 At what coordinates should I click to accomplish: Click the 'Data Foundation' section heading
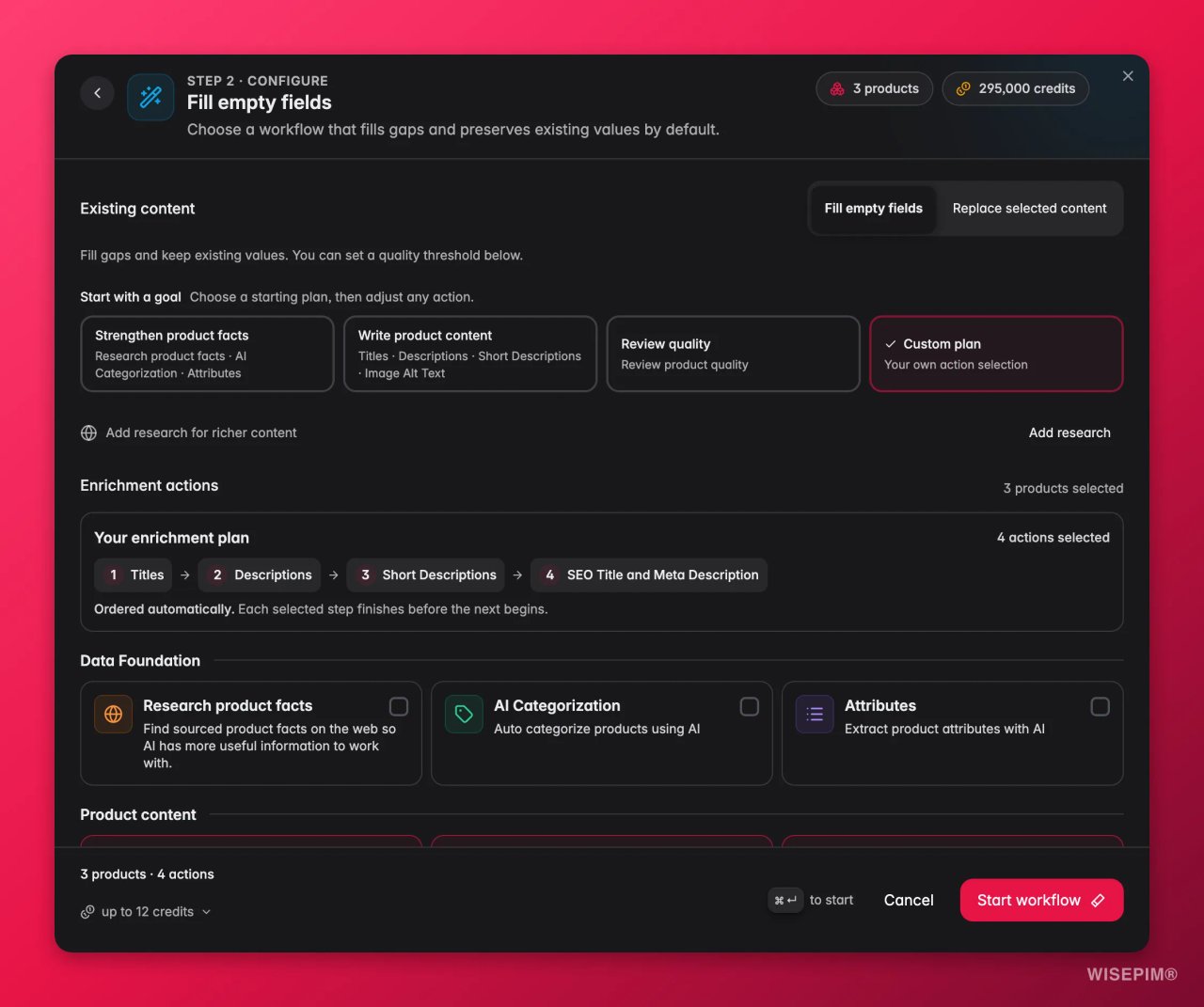click(x=140, y=661)
